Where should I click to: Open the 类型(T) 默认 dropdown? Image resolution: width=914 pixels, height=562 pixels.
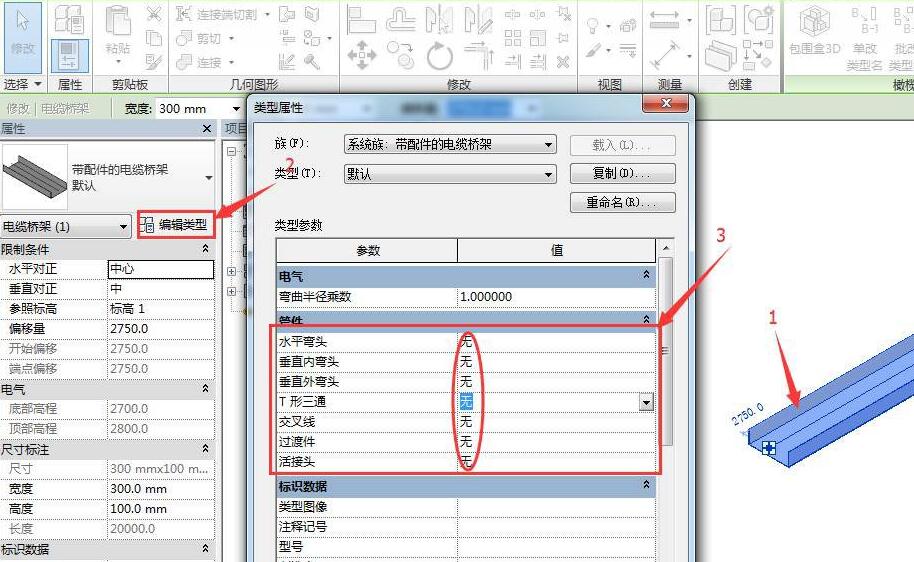(x=548, y=174)
